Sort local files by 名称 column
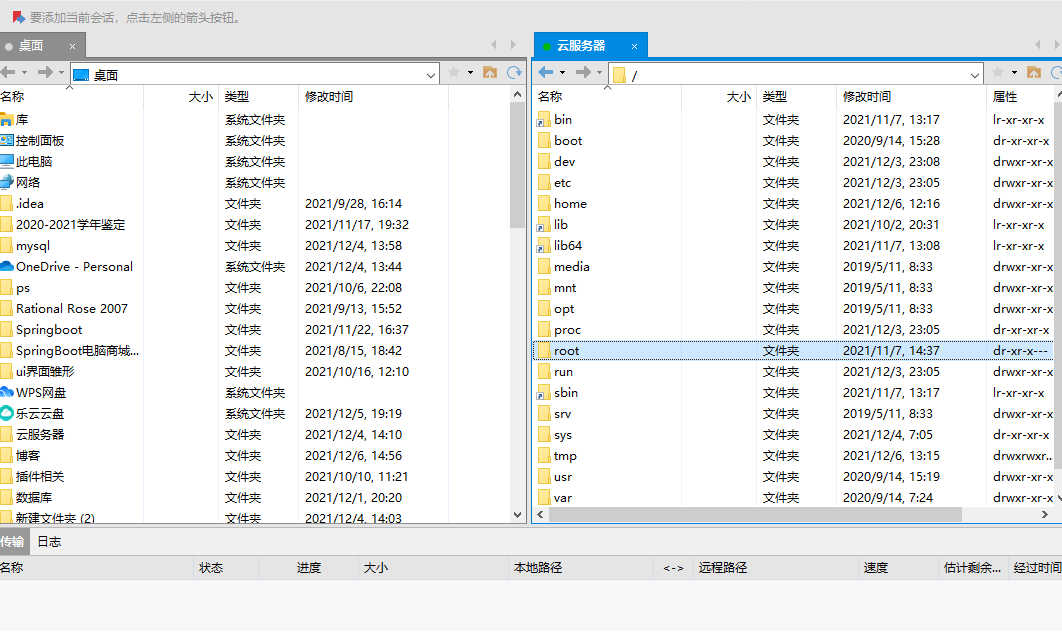Image resolution: width=1062 pixels, height=632 pixels. (x=72, y=97)
